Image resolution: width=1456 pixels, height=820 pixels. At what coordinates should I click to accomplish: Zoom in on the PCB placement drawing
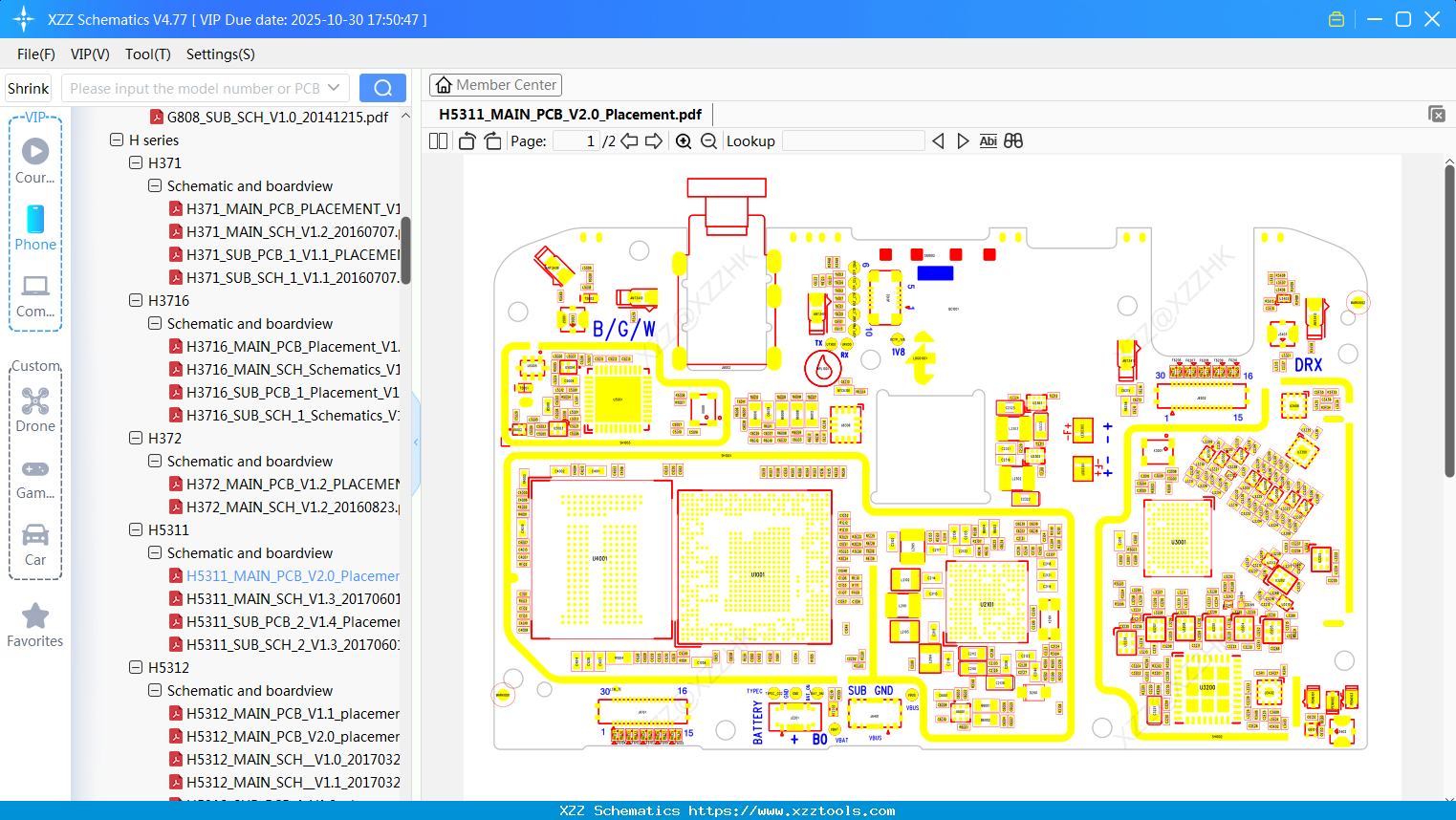click(x=684, y=140)
